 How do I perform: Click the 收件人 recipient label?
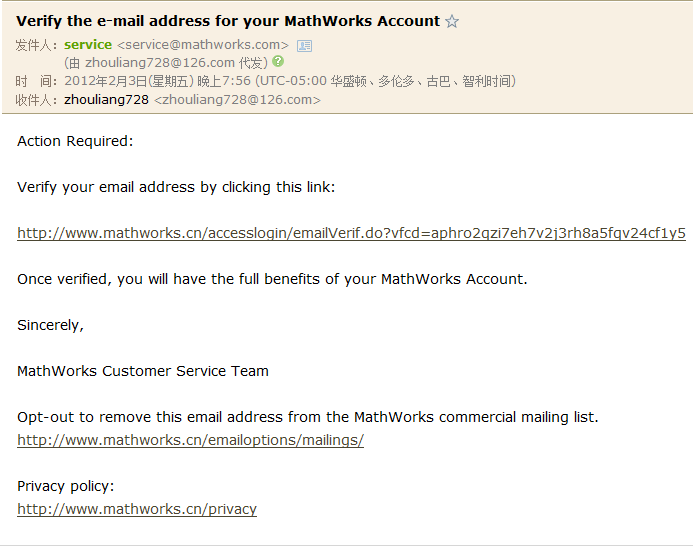click(37, 100)
